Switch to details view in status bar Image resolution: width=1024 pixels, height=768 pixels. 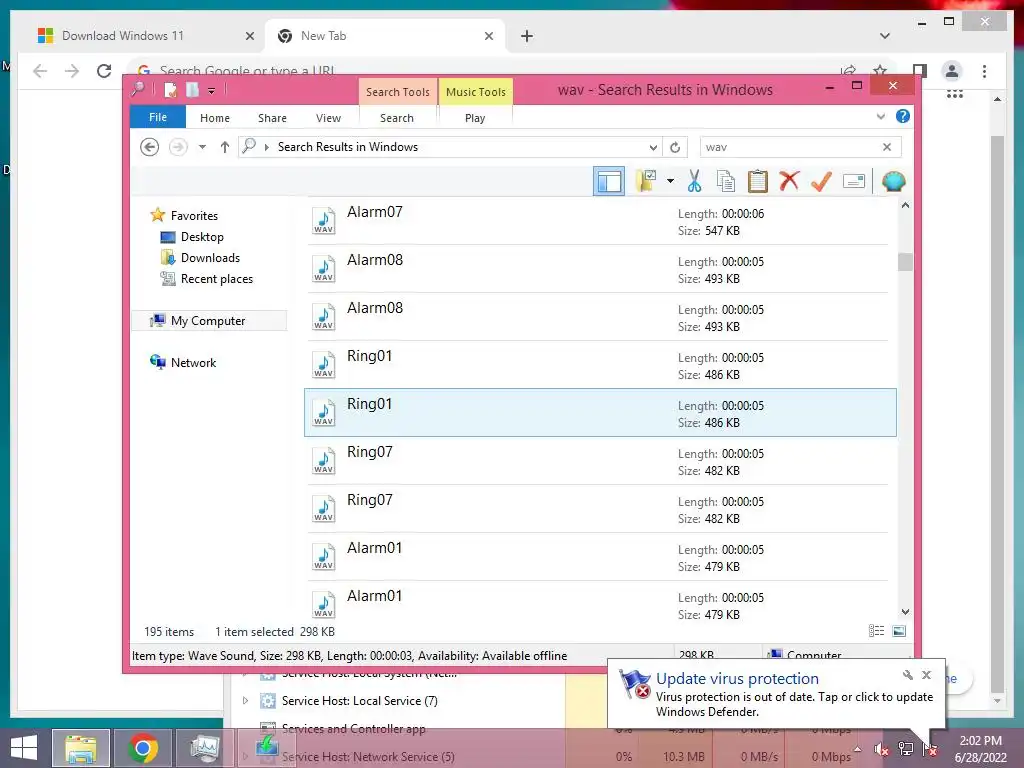pyautogui.click(x=876, y=631)
